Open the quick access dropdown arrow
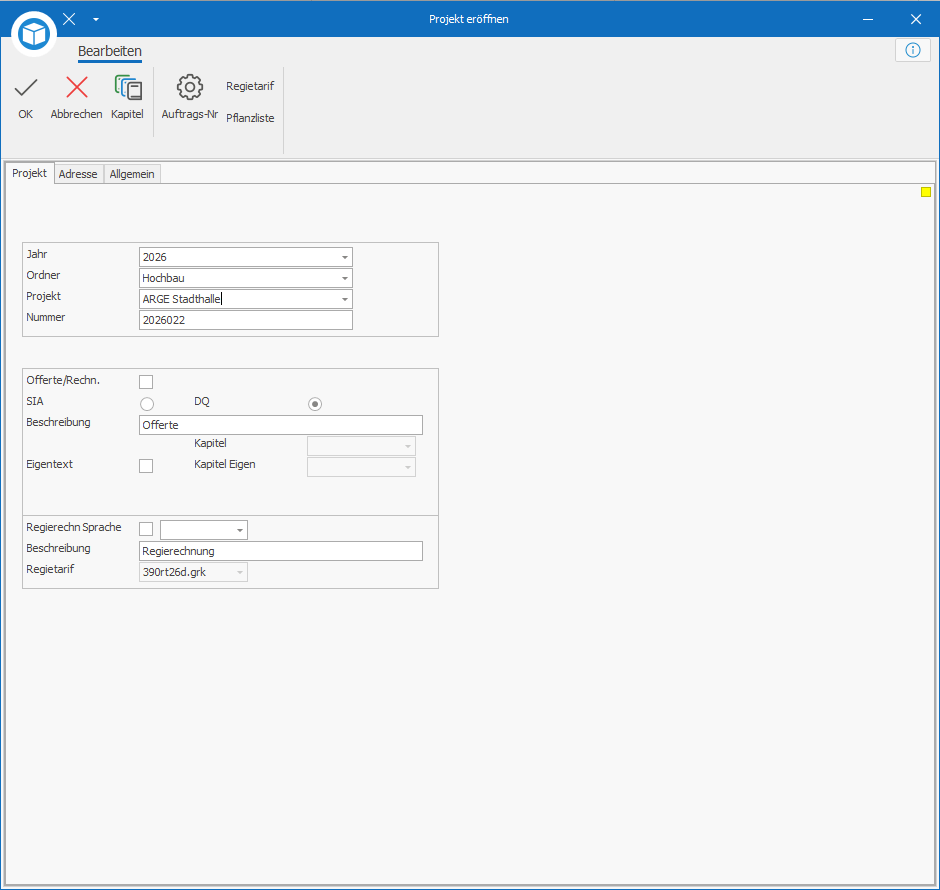Image resolution: width=940 pixels, height=890 pixels. [x=96, y=20]
